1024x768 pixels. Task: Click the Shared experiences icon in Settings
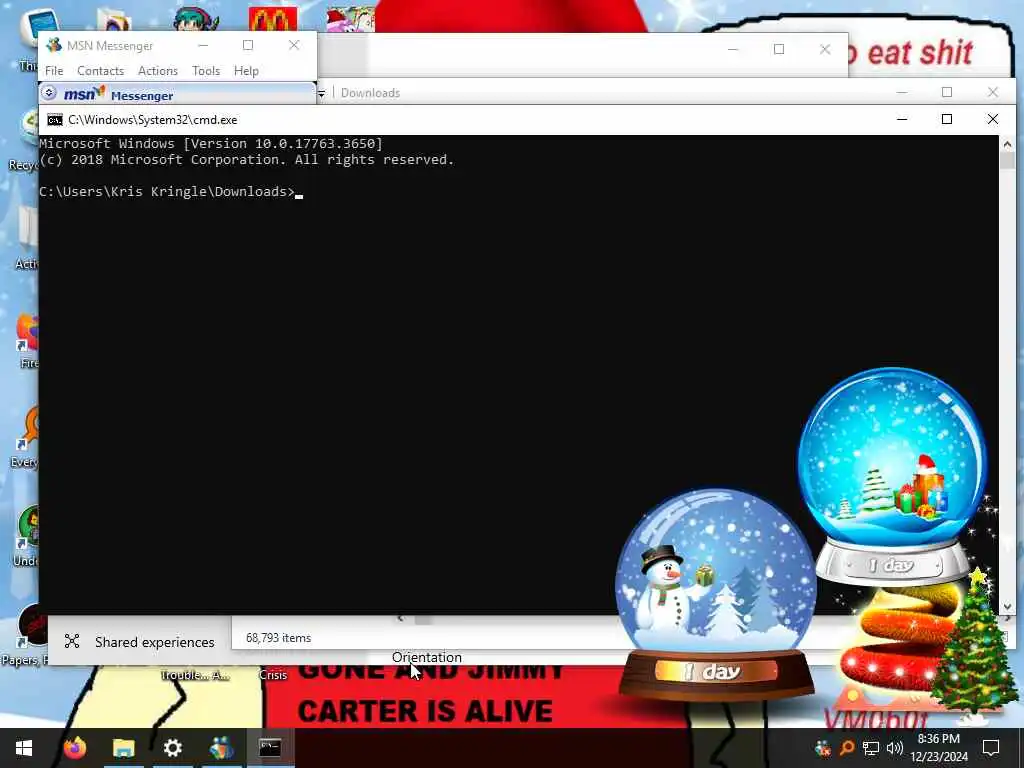(72, 641)
